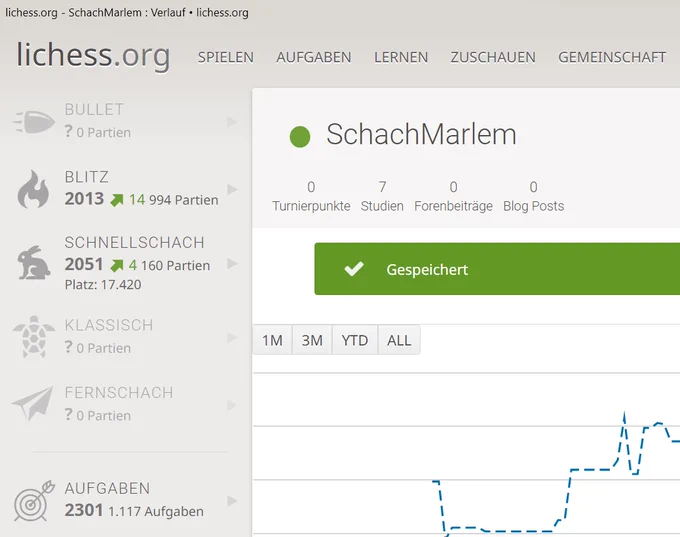Open SchachMarlem profile name
680x537 pixels.
(421, 134)
